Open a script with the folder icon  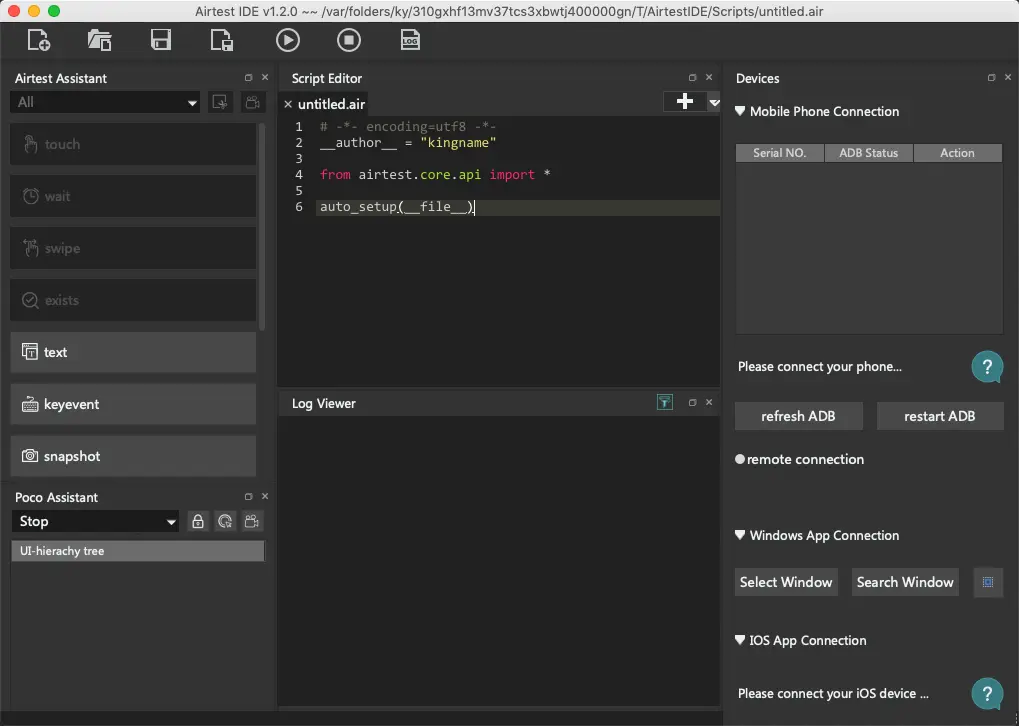coord(99,40)
